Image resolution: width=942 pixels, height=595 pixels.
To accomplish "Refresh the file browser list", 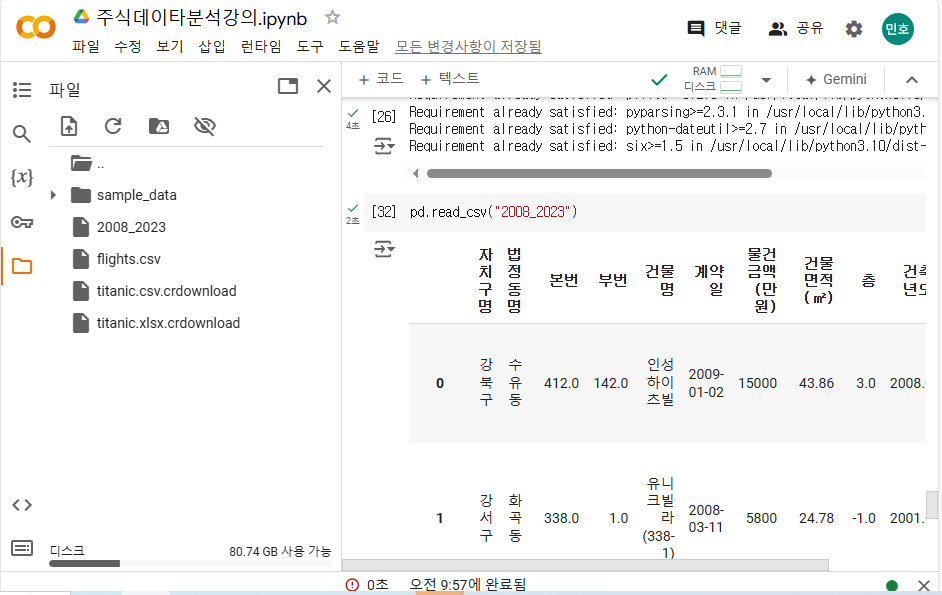I will (113, 126).
